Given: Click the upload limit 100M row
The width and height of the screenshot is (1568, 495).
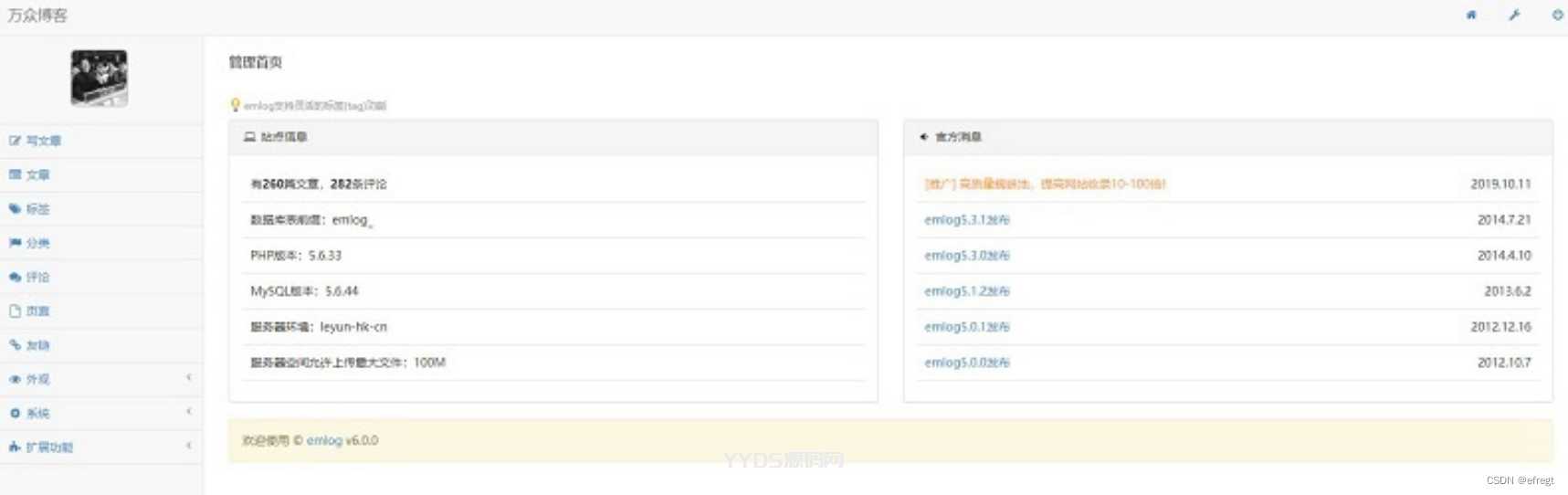Looking at the screenshot, I should pyautogui.click(x=553, y=363).
